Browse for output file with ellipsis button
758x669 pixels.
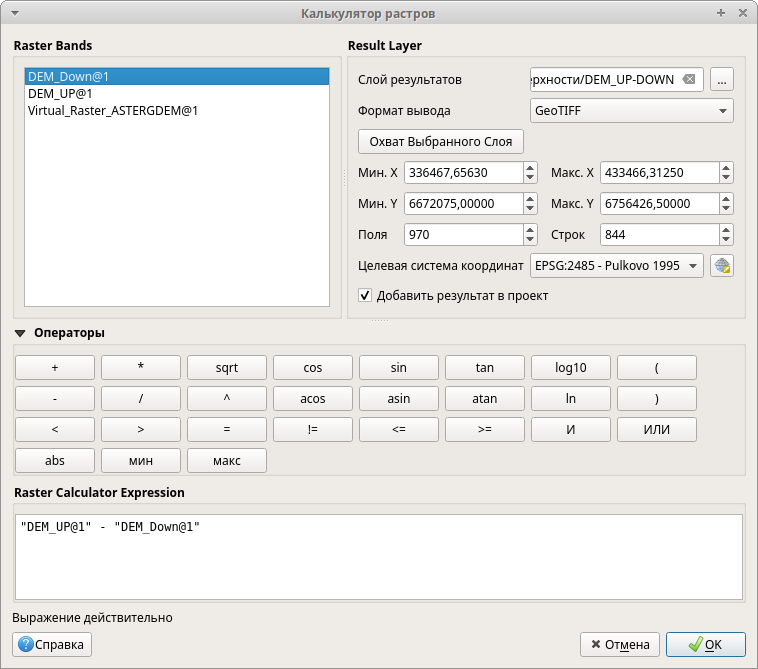[723, 80]
